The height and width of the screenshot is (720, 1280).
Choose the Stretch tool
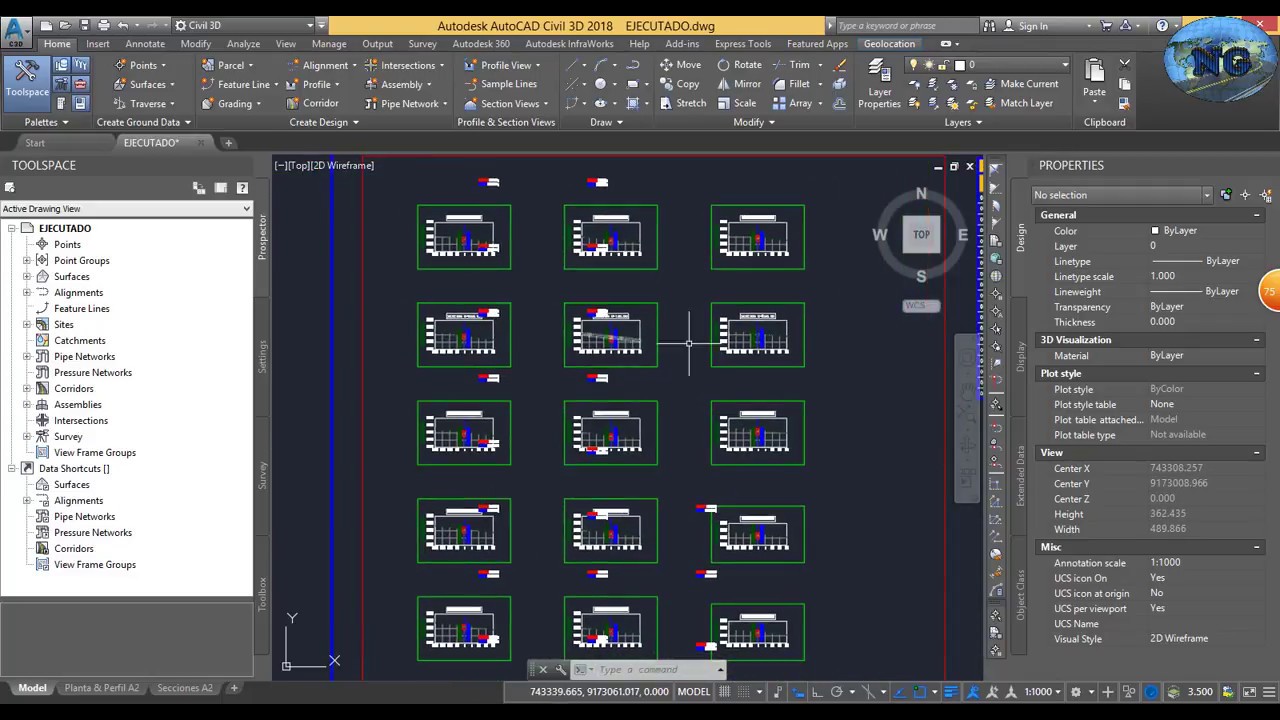coord(682,103)
